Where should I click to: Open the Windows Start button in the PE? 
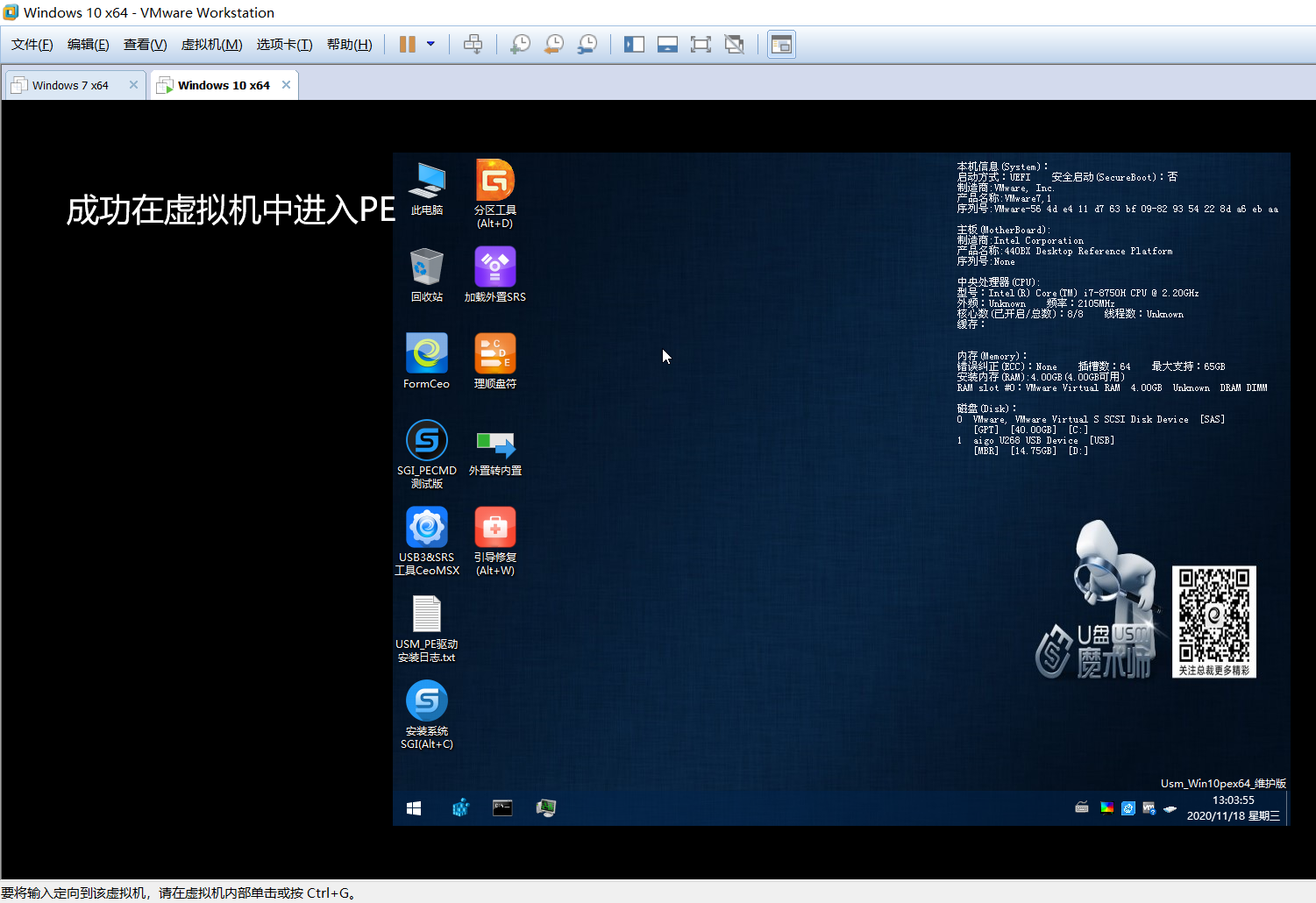414,808
